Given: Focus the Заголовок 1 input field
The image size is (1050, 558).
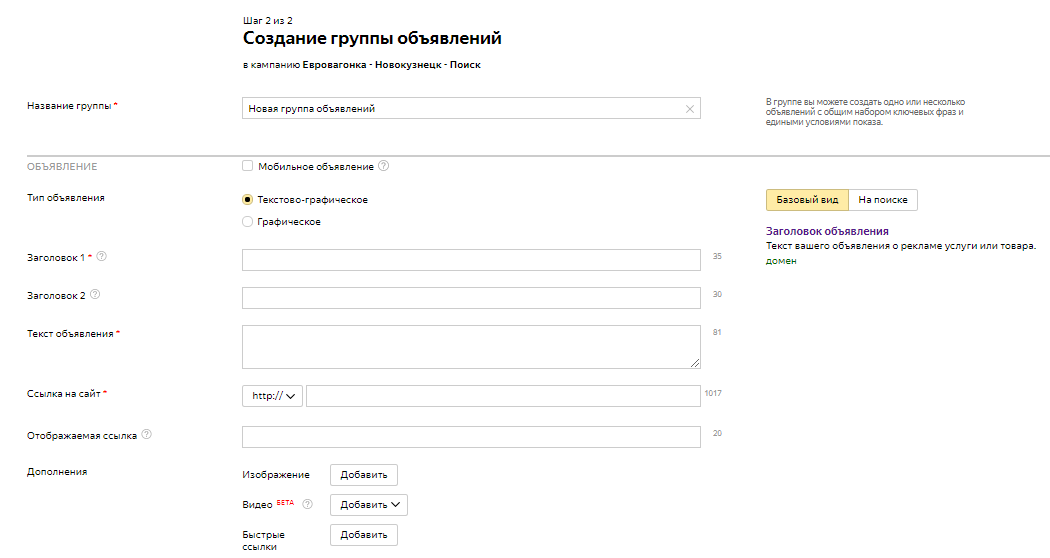Looking at the screenshot, I should pos(471,260).
